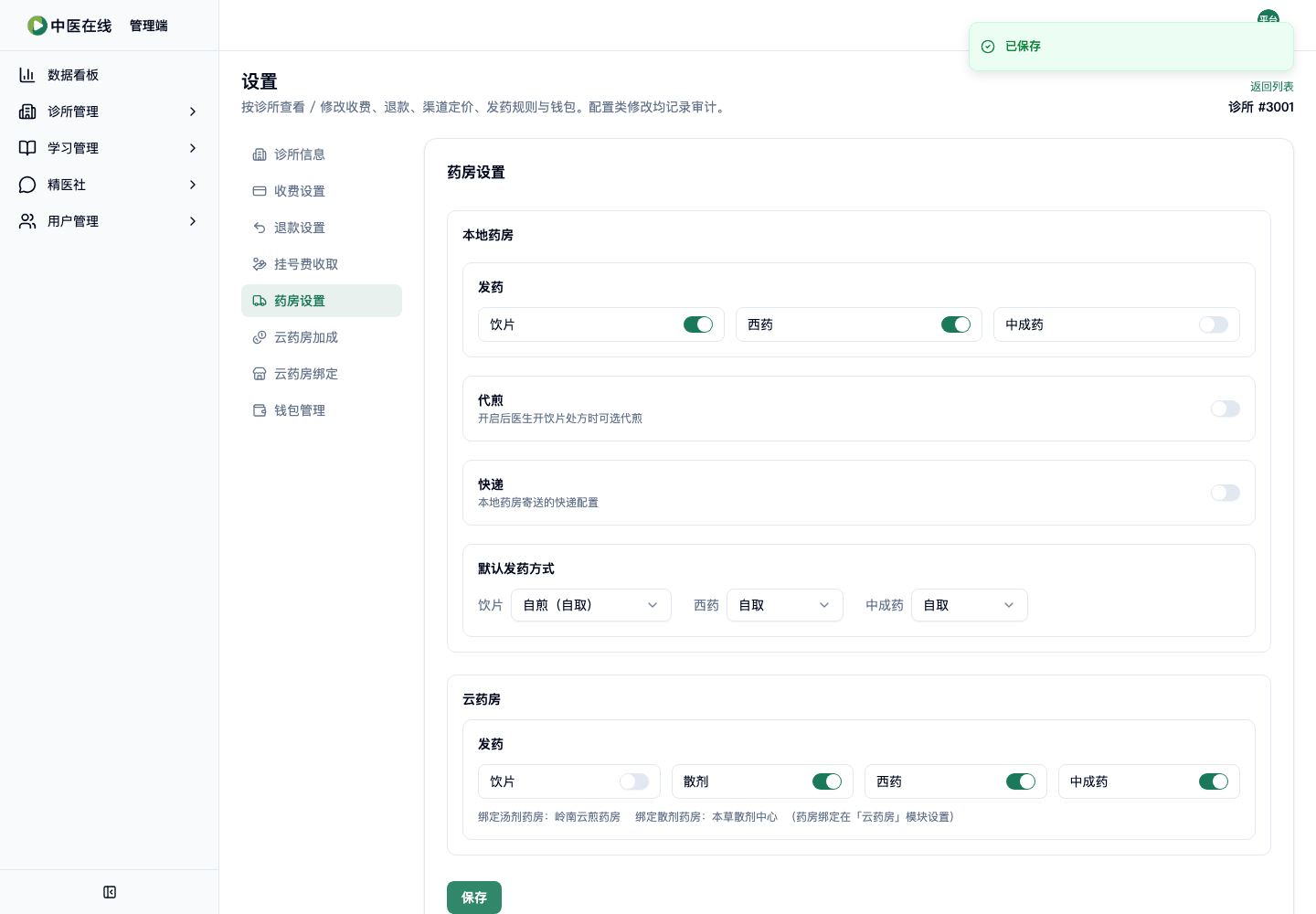This screenshot has height=914, width=1316.
Task: Click the 保存 button
Action: coord(474,898)
